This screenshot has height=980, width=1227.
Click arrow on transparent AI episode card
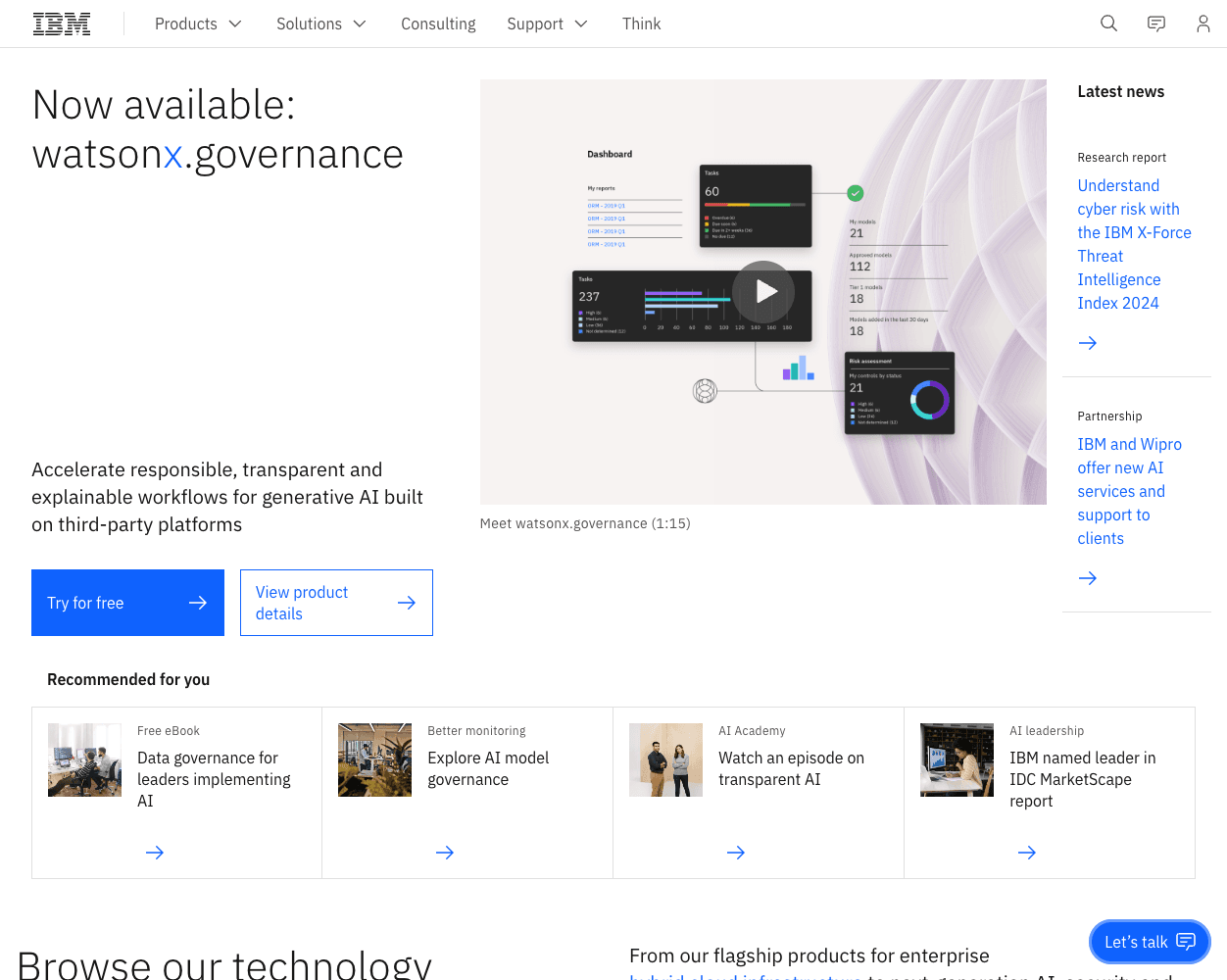coord(736,853)
